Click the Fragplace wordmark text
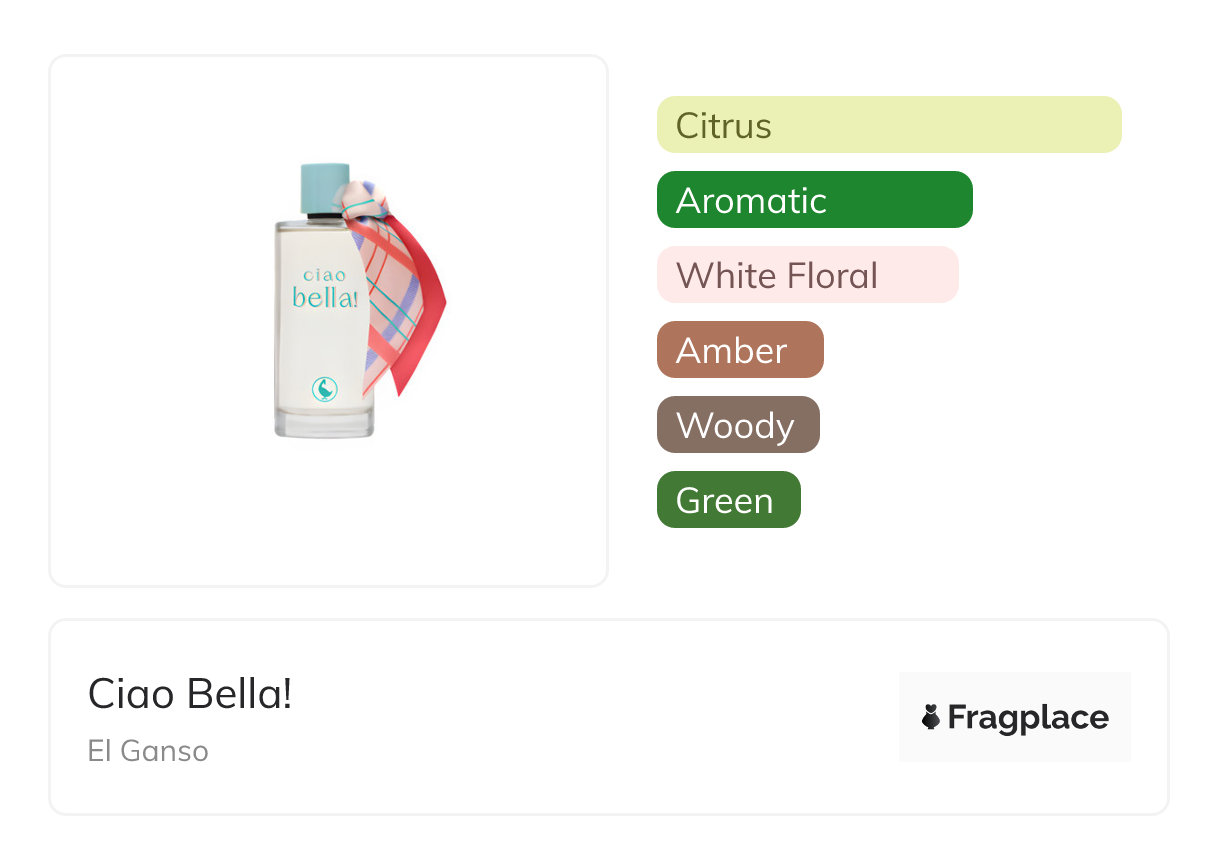This screenshot has width=1218, height=864. (1028, 717)
